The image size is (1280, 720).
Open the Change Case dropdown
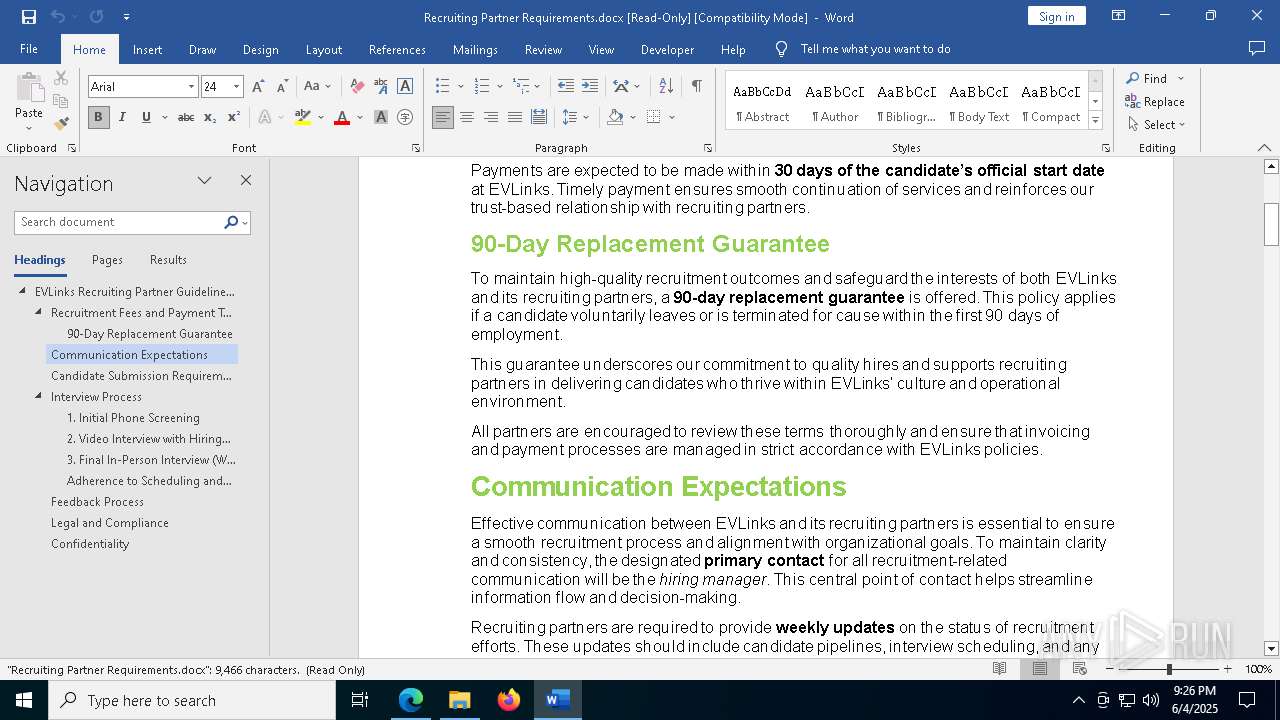pos(316,87)
